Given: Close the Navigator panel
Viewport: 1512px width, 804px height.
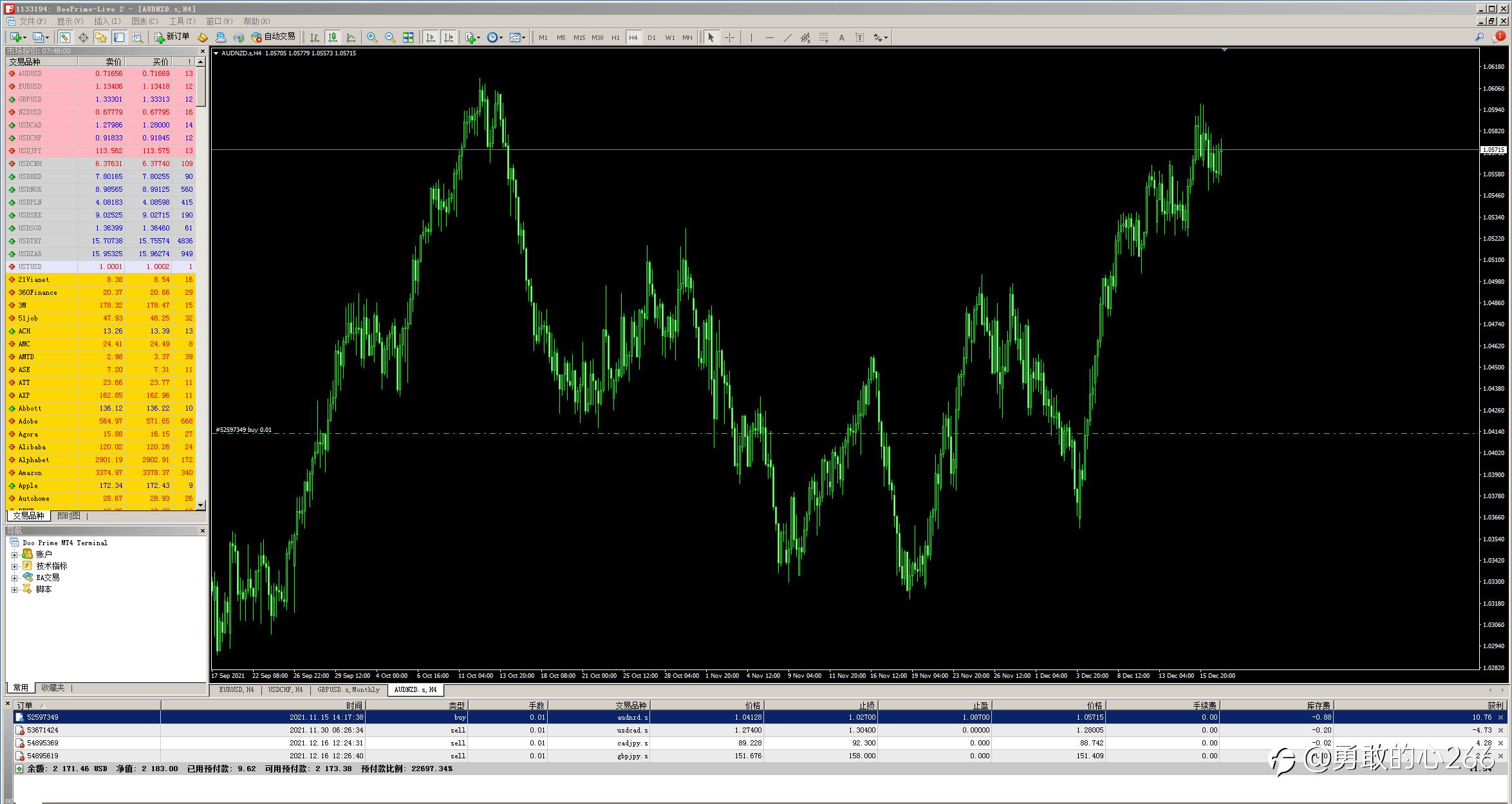Looking at the screenshot, I should tap(203, 530).
